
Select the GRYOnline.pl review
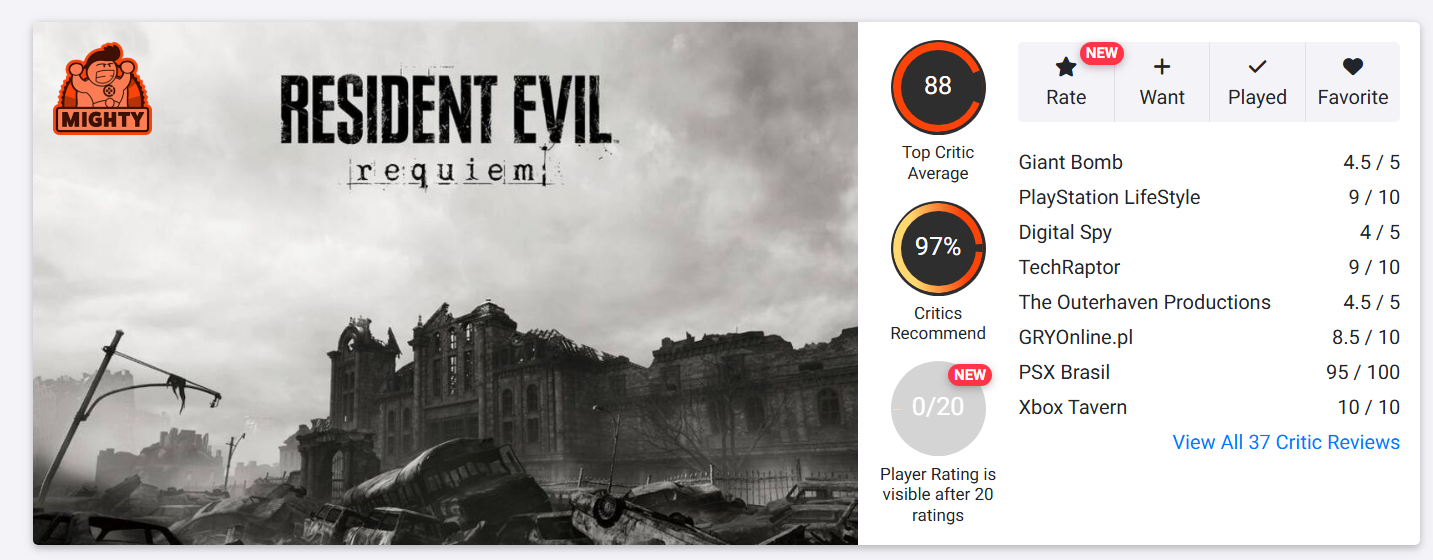[x=1076, y=337]
